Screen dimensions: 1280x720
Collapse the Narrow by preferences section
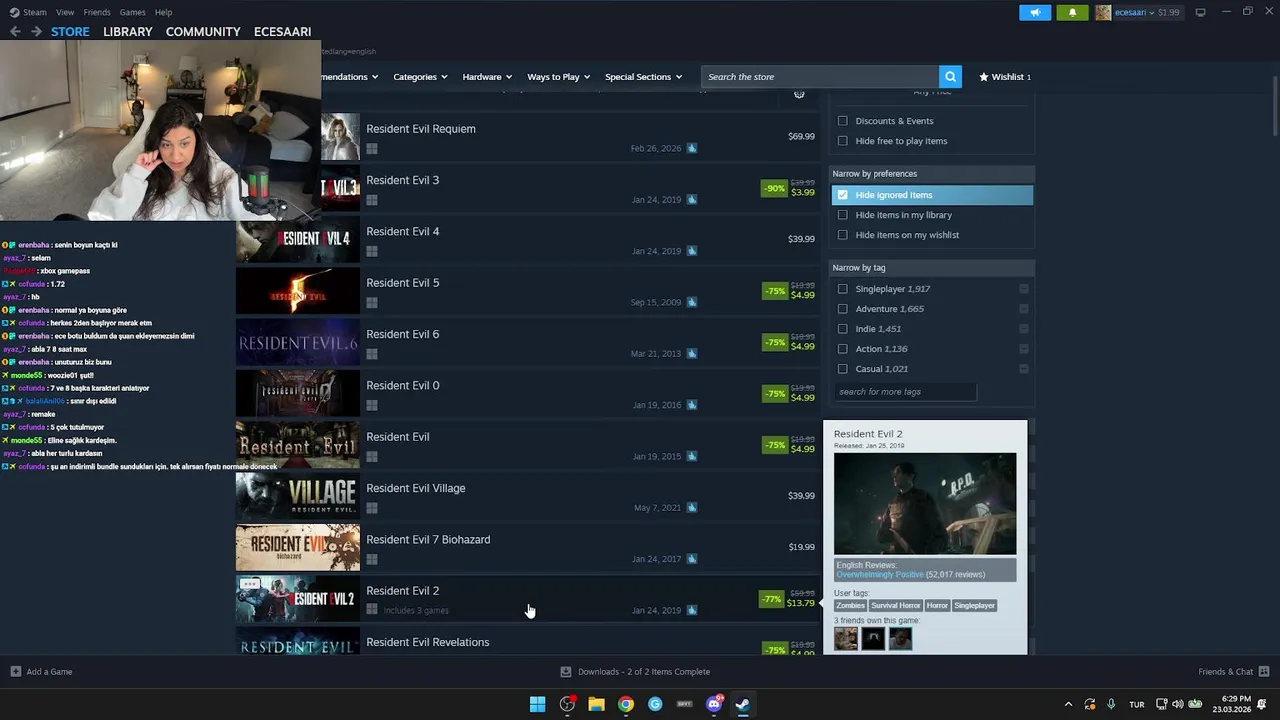point(932,174)
